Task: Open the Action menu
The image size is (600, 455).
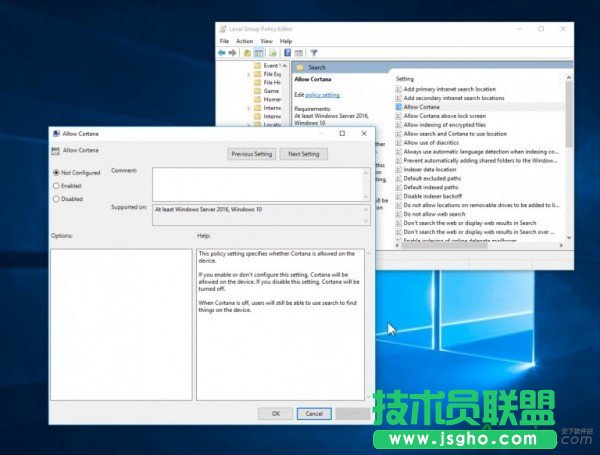Action: tap(245, 41)
